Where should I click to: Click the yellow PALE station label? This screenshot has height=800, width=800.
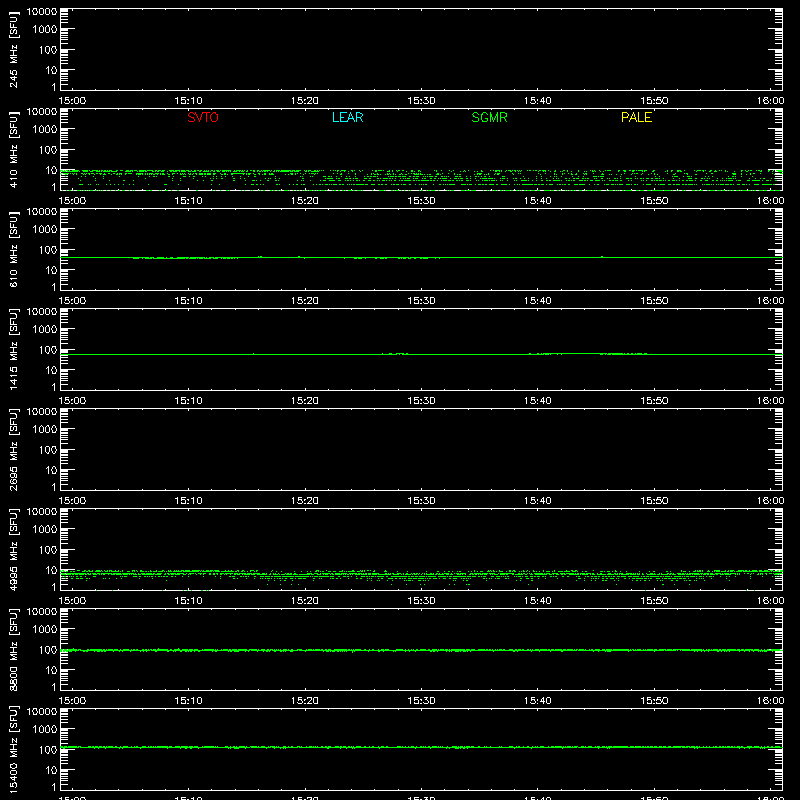point(636,117)
